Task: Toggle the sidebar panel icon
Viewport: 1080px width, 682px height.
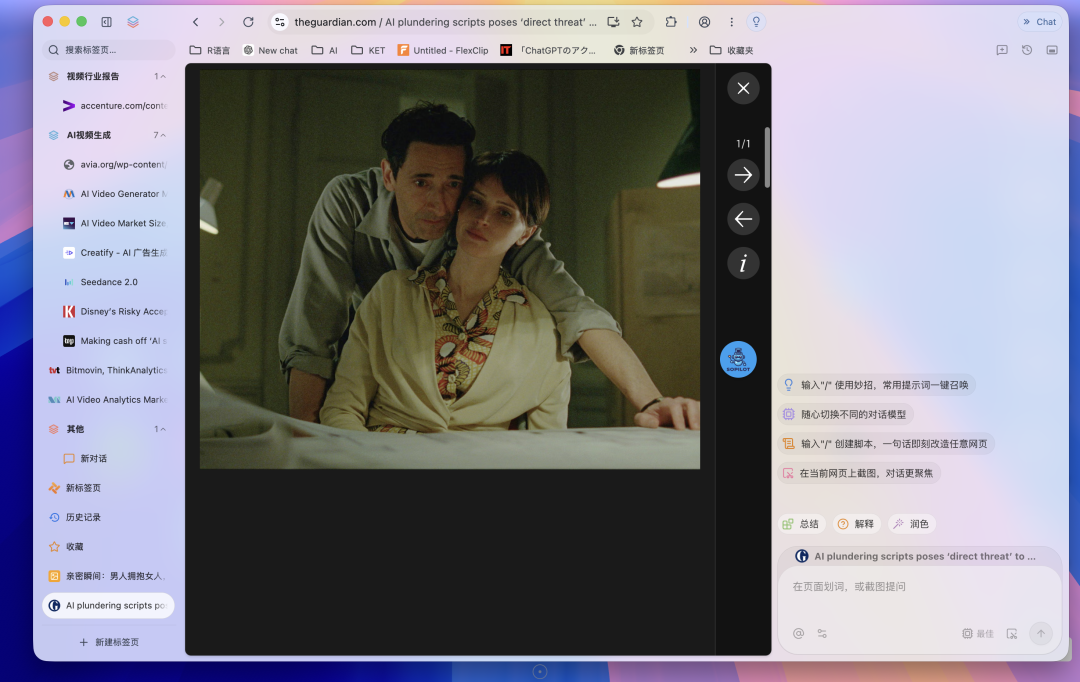Action: (x=106, y=22)
